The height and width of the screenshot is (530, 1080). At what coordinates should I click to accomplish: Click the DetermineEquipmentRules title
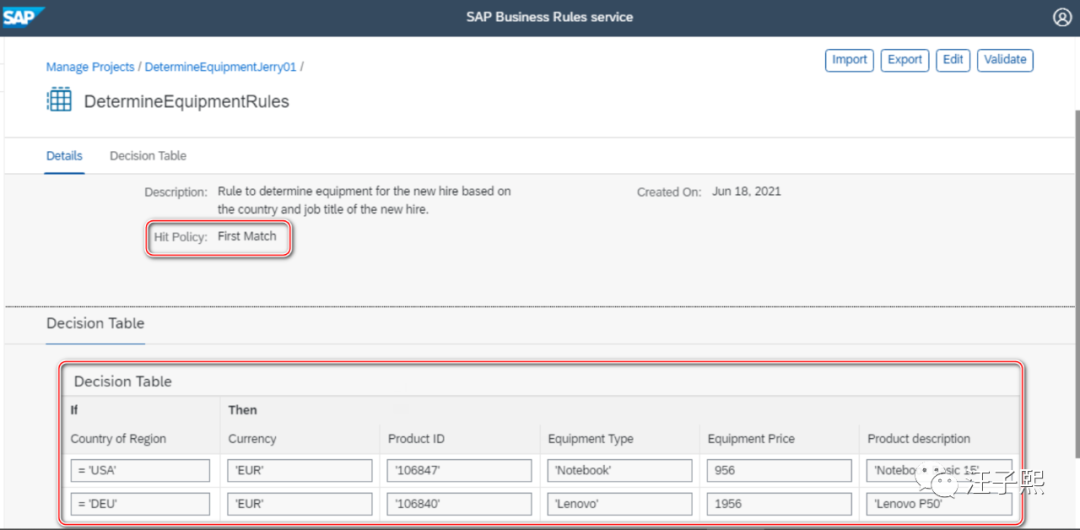tap(187, 101)
